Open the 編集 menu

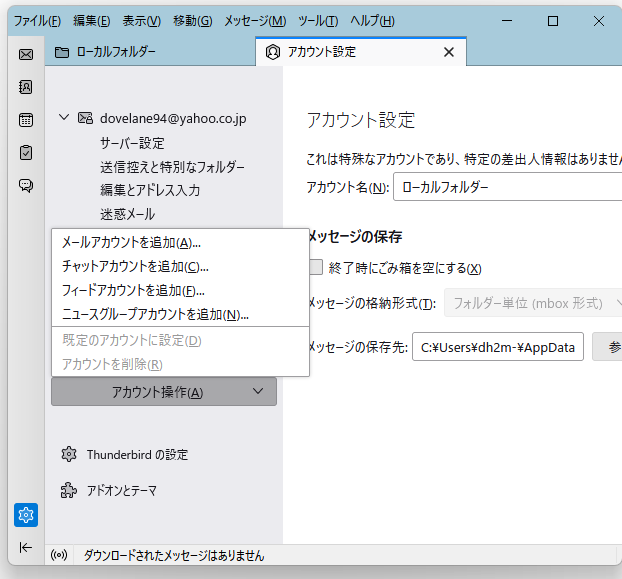point(92,21)
